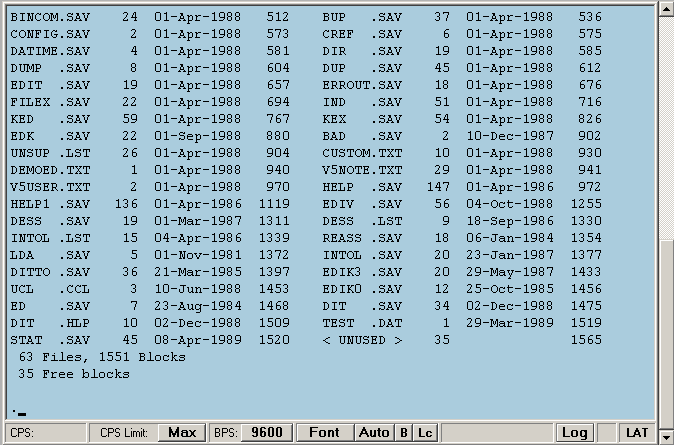Toggle the Lc status bar button

[x=425, y=433]
